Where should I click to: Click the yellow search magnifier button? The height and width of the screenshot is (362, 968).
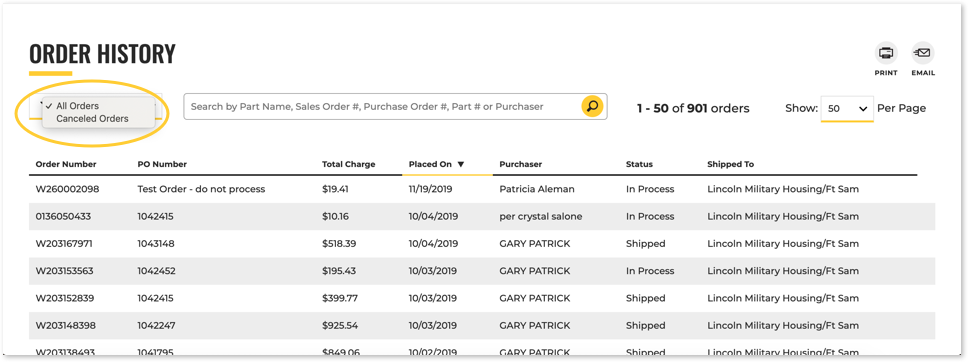click(593, 106)
